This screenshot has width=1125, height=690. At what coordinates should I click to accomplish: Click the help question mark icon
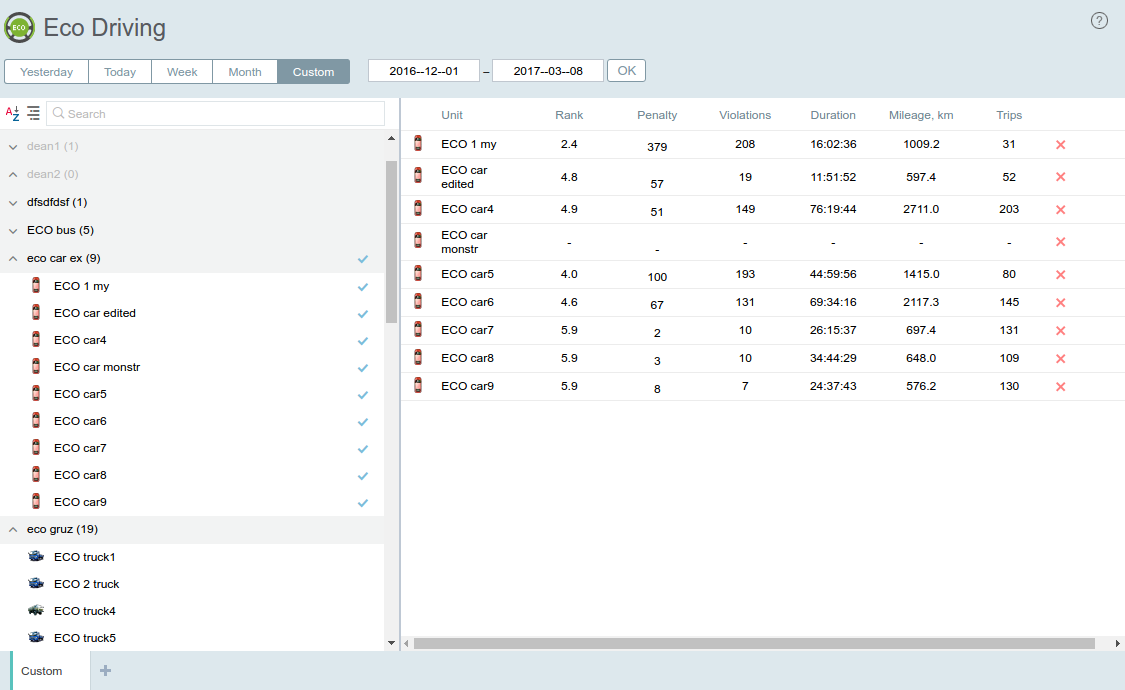pyautogui.click(x=1099, y=21)
